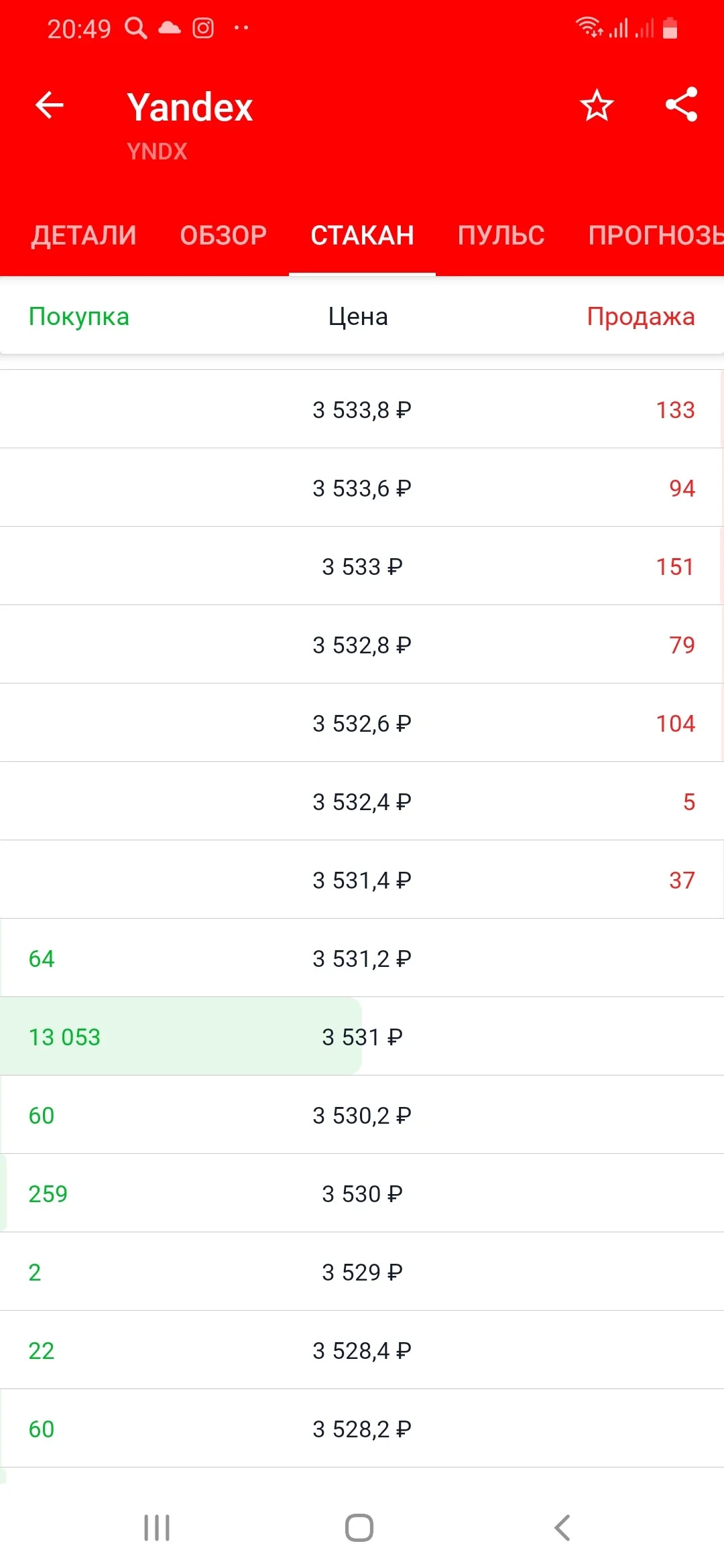Tap the Цена column header
The width and height of the screenshot is (724, 1568).
358,316
